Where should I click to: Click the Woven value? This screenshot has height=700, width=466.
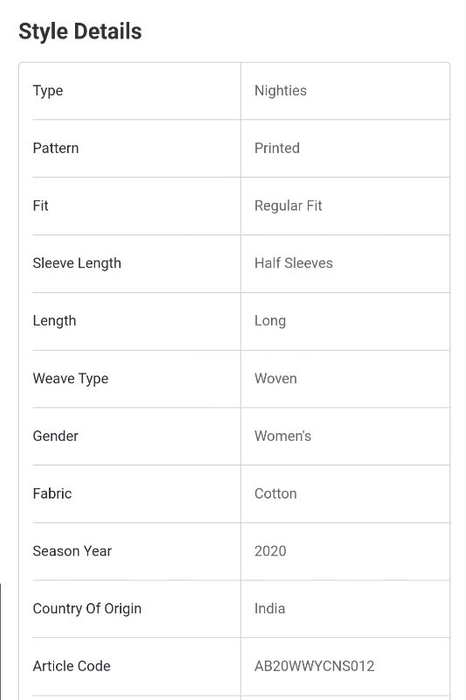click(x=275, y=379)
